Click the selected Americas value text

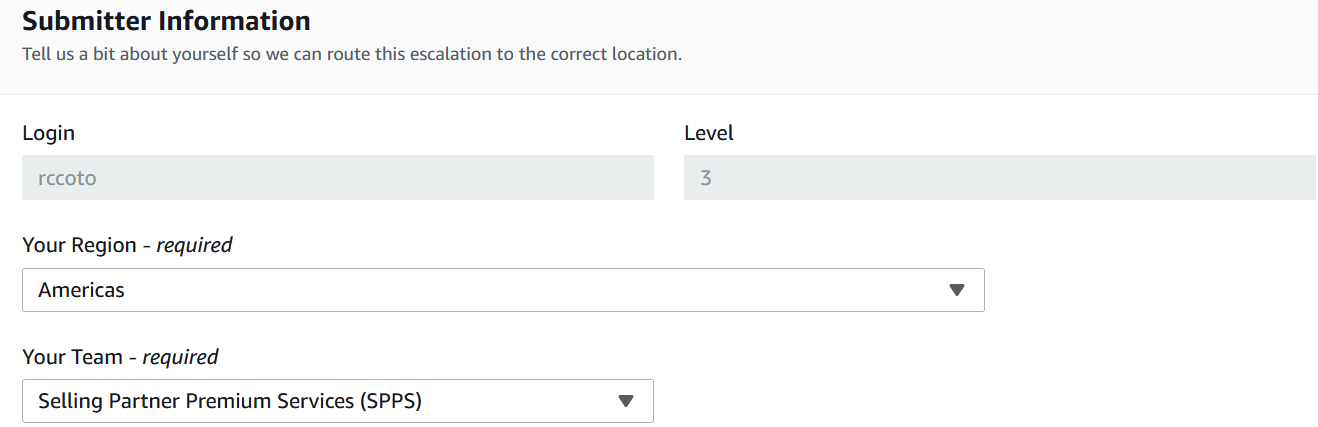pyautogui.click(x=81, y=290)
